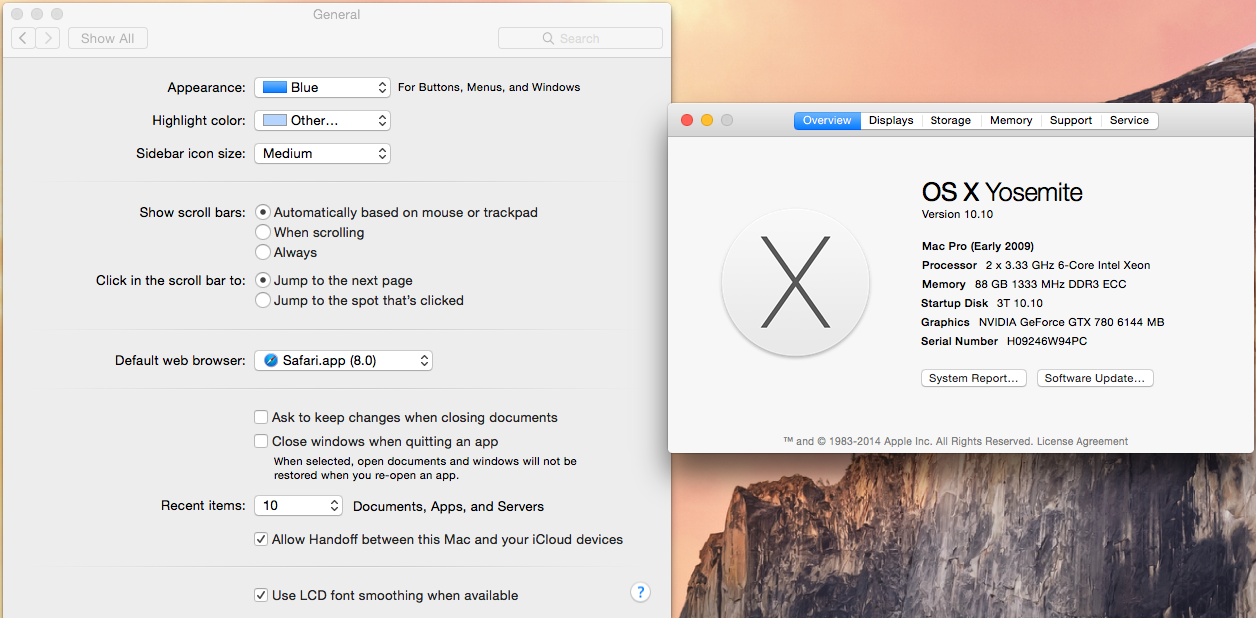Click the blue Appearance color swatch
Screen dimensions: 1256x618
(275, 87)
